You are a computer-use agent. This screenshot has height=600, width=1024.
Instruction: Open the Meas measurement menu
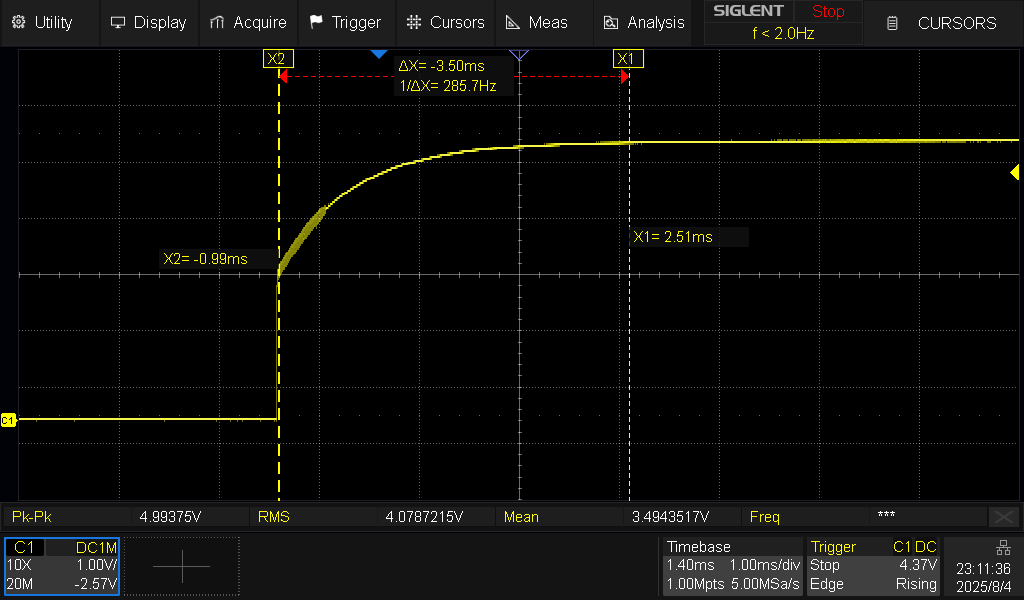point(537,22)
